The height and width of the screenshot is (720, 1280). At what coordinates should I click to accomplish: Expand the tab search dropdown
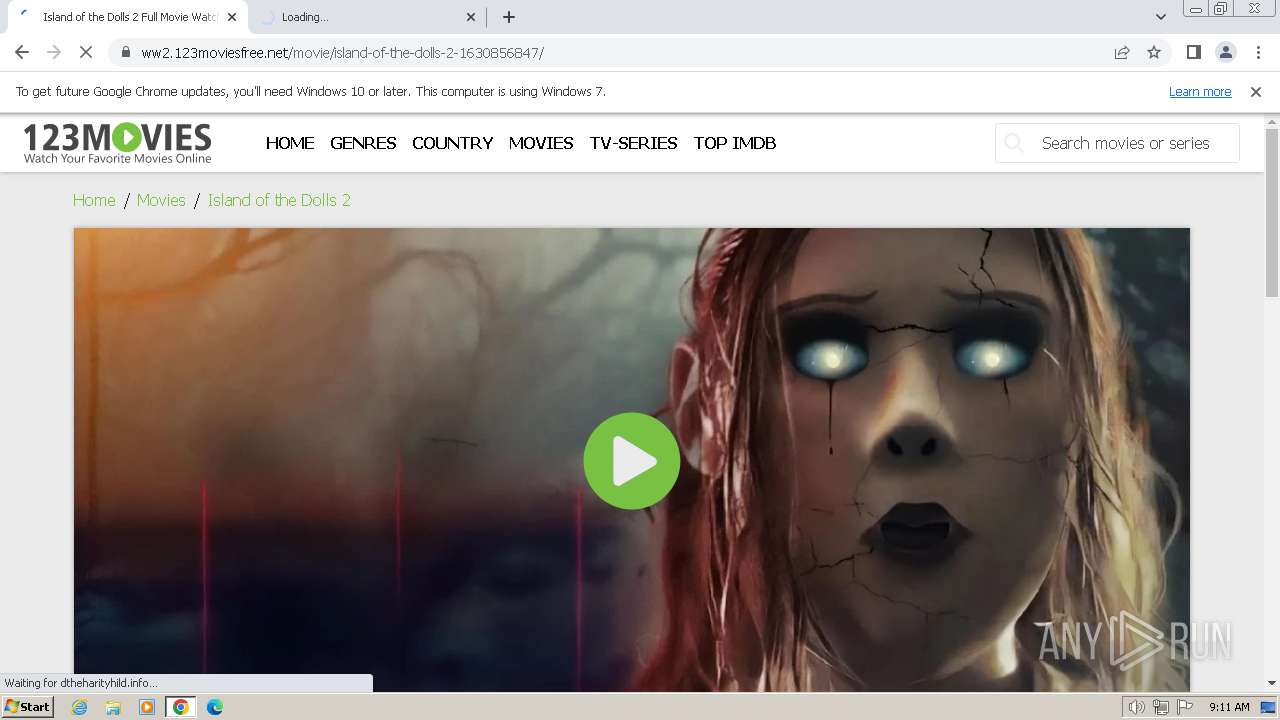[x=1160, y=17]
